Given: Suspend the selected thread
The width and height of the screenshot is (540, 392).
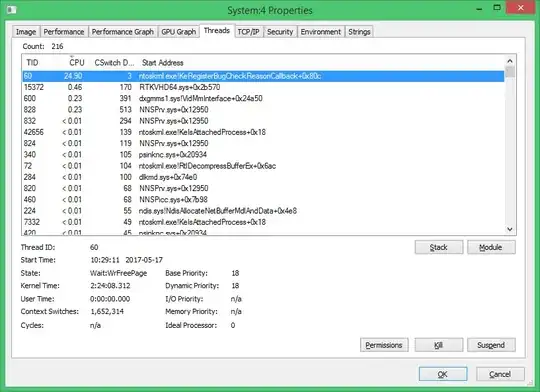Looking at the screenshot, I should [491, 345].
